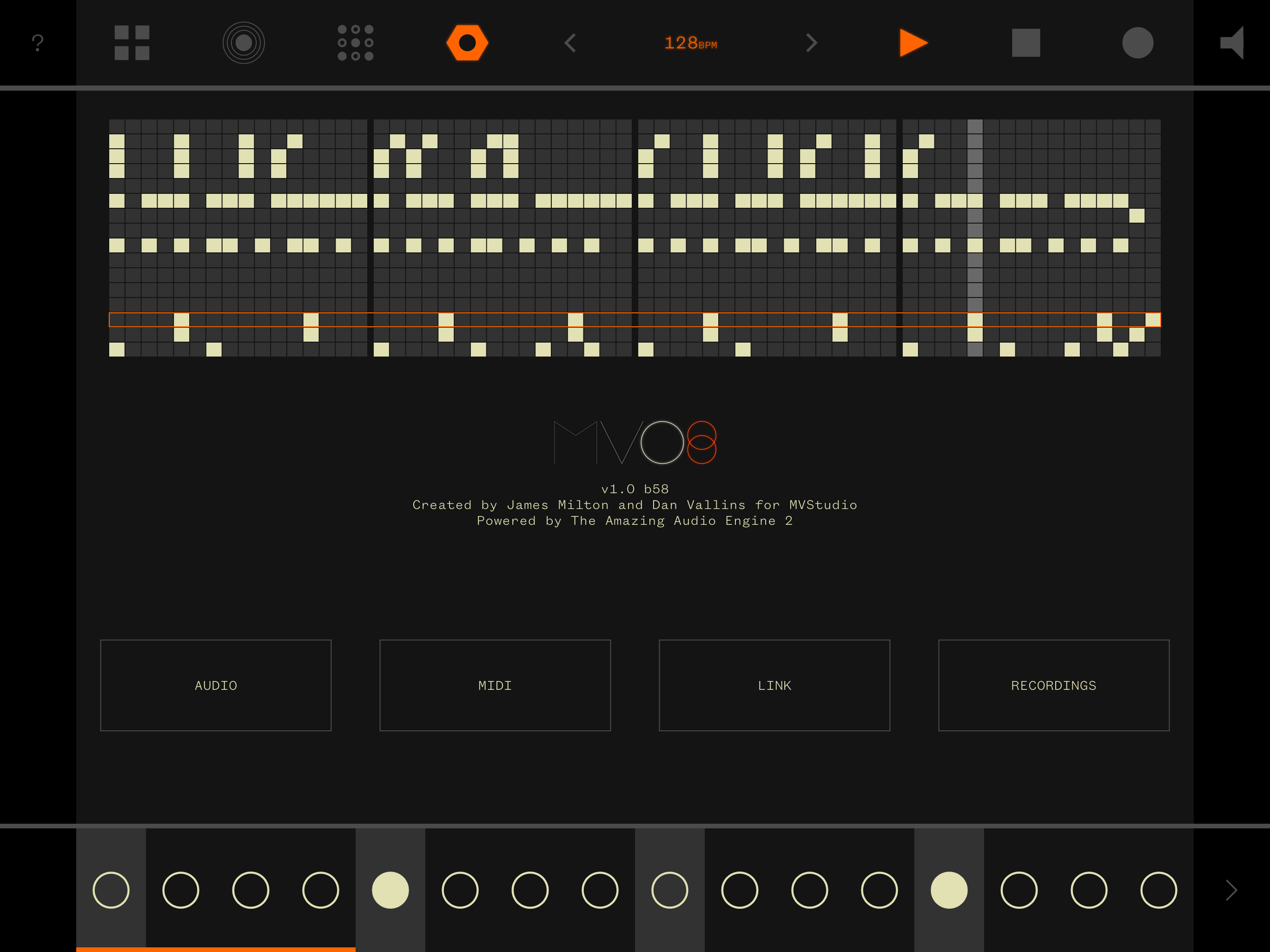This screenshot has height=952, width=1270.
Task: Click the version text "v1.0 b58"
Action: coord(635,489)
